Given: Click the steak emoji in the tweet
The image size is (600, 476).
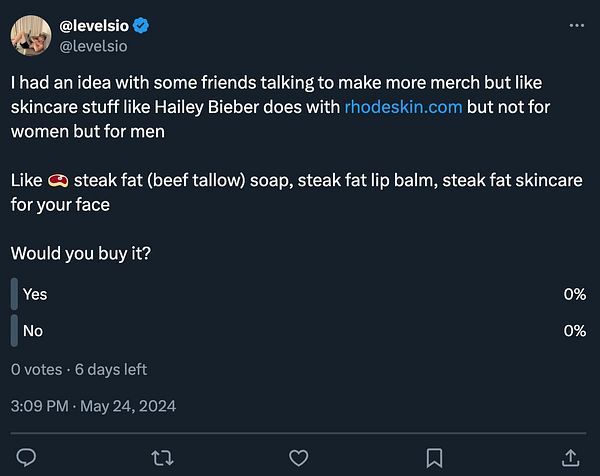Looking at the screenshot, I should click(57, 181).
